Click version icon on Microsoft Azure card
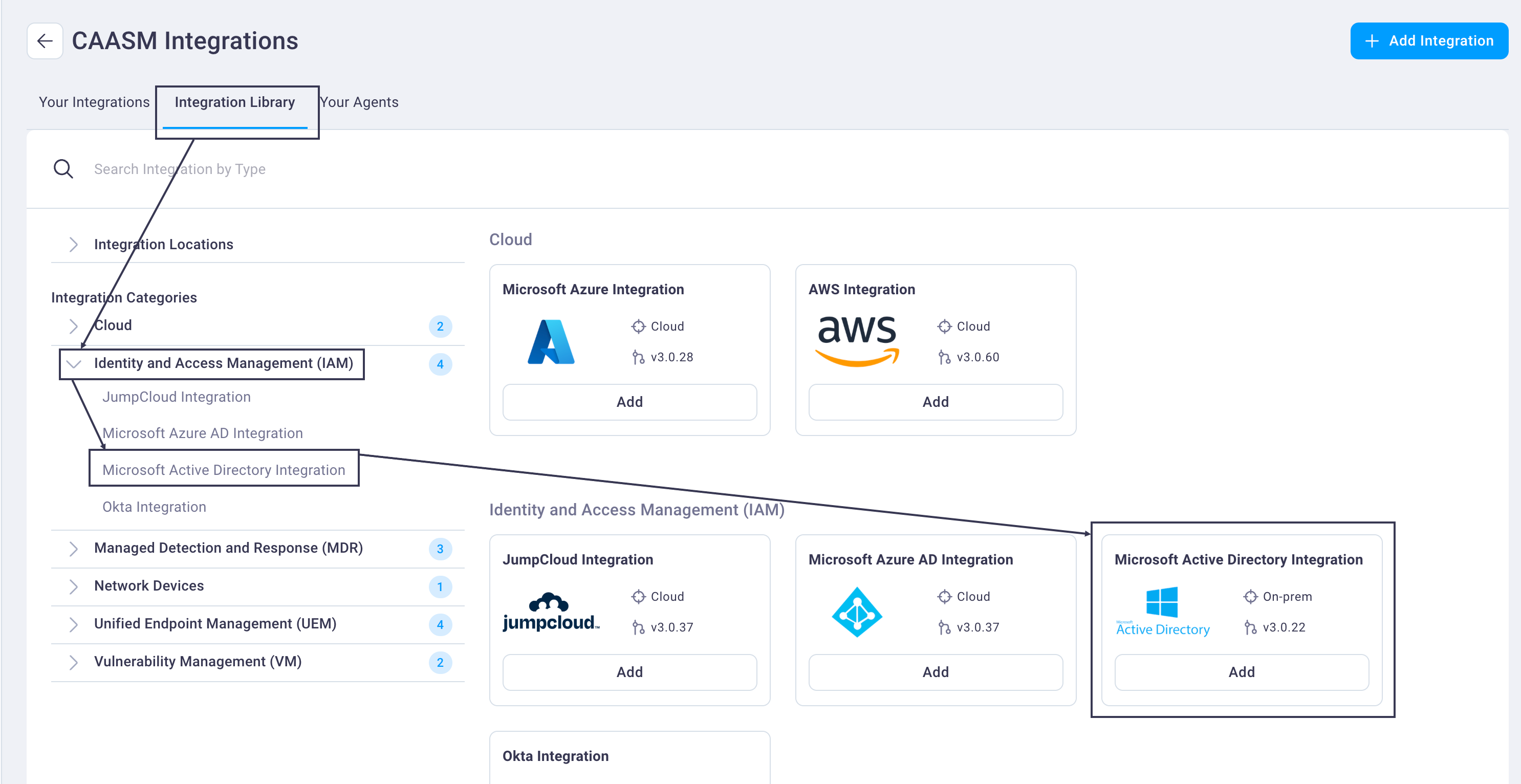Viewport: 1521px width, 784px height. pos(638,357)
